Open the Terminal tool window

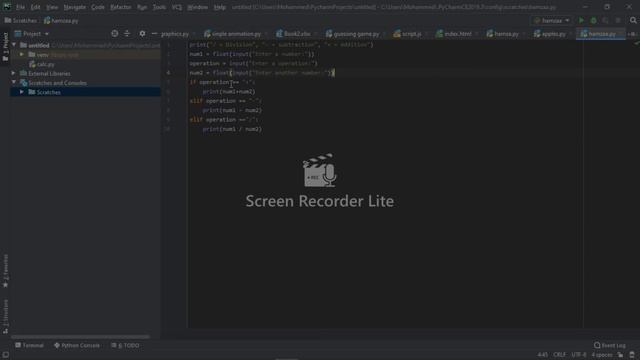(29, 345)
